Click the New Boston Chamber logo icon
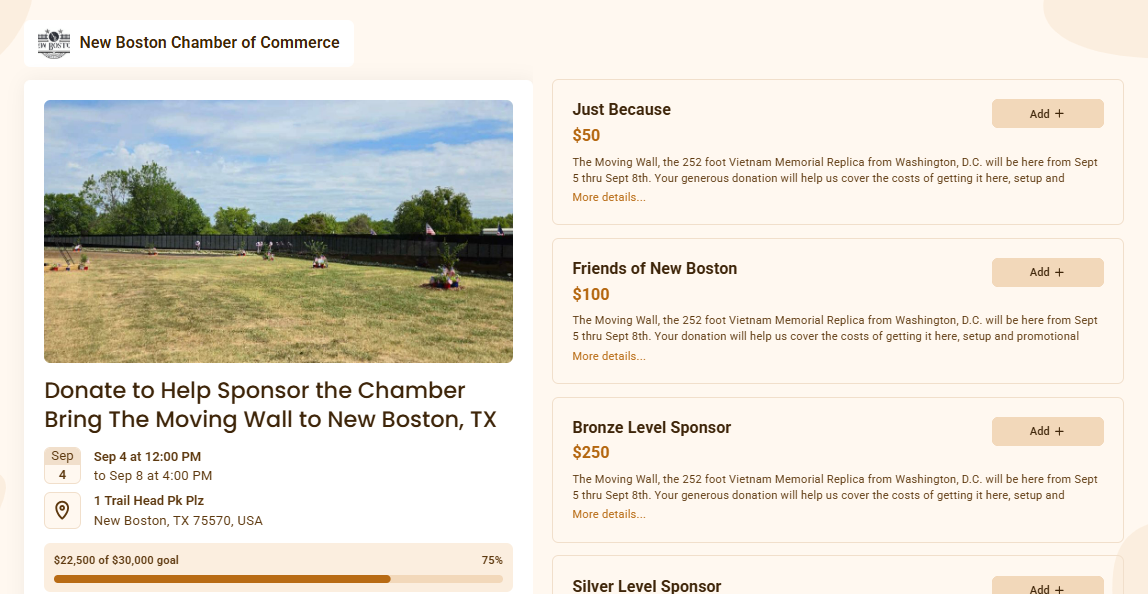The image size is (1148, 594). point(54,43)
